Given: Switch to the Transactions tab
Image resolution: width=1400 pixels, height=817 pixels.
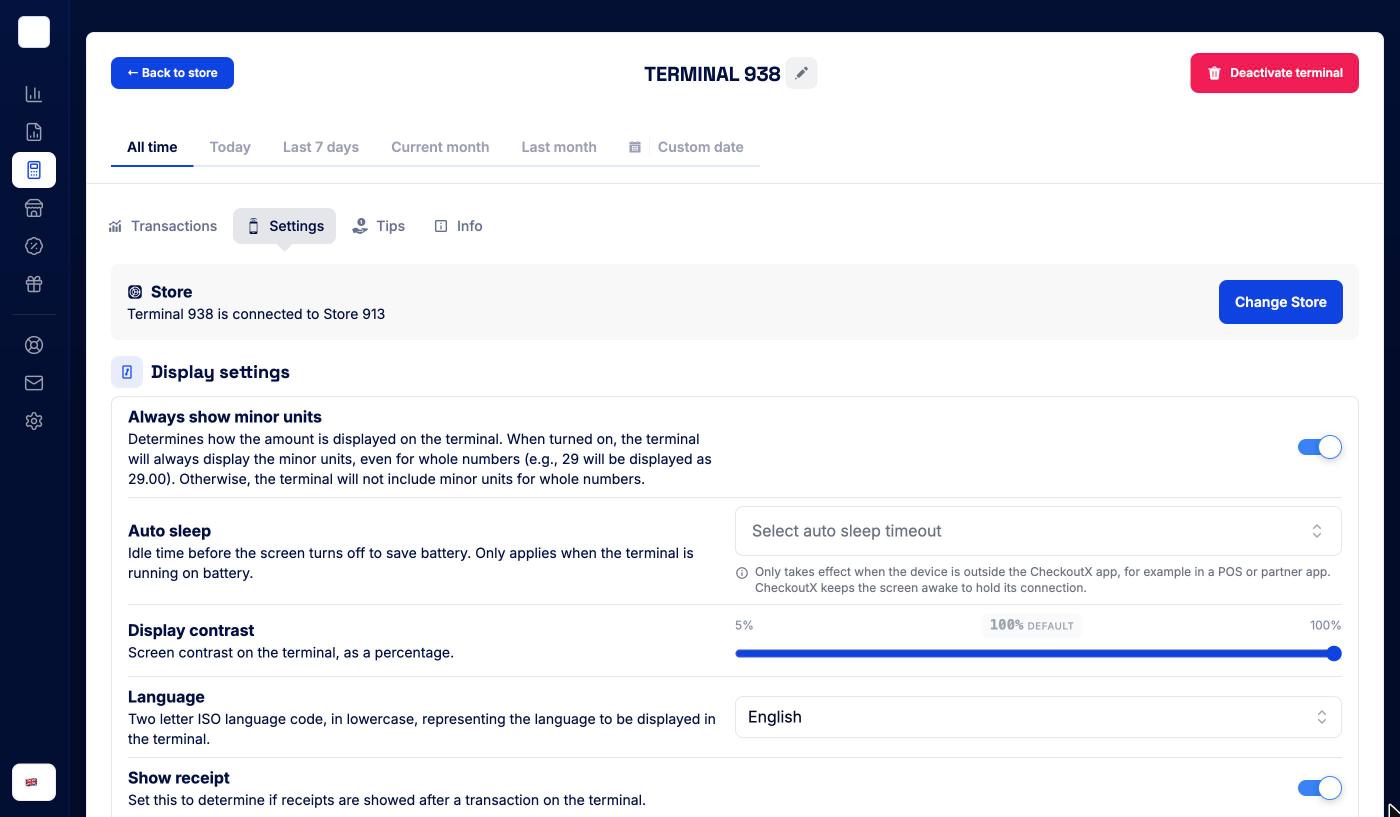Looking at the screenshot, I should pos(163,226).
